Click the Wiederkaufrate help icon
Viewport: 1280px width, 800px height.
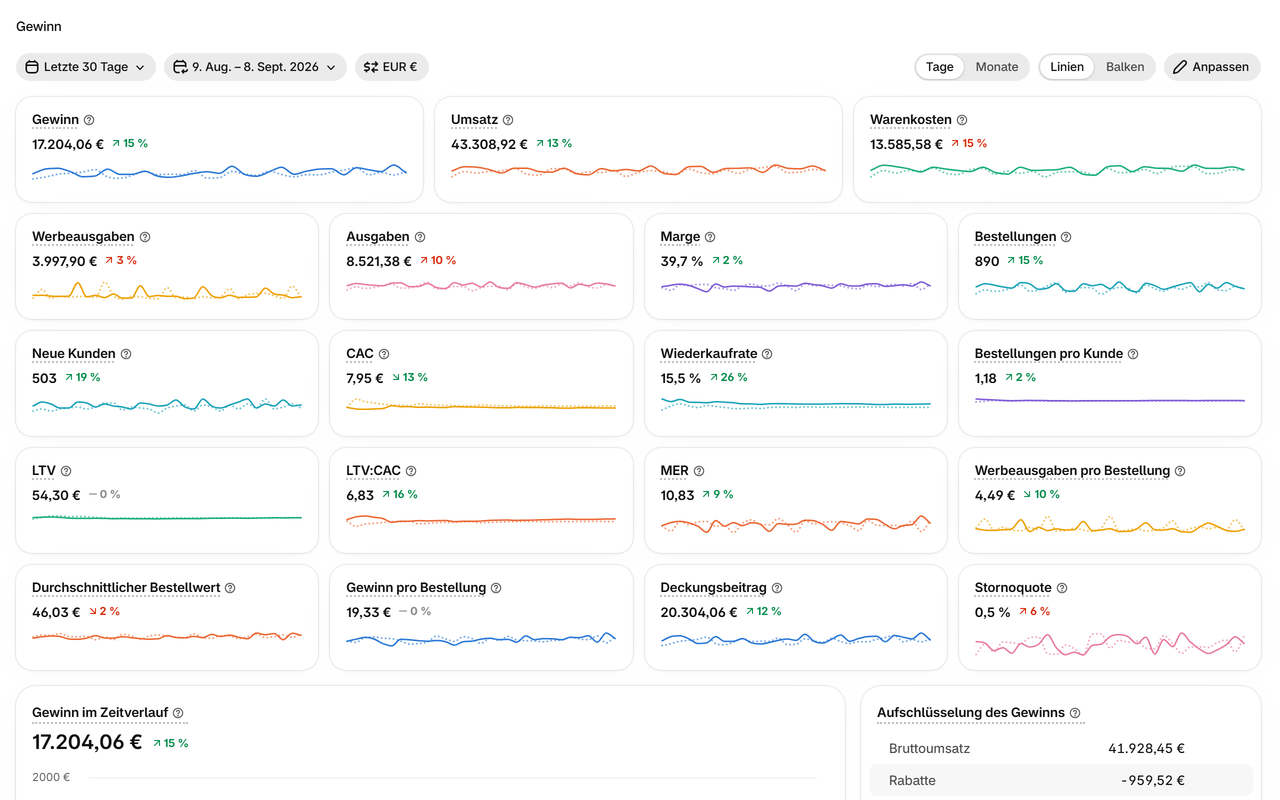(767, 354)
